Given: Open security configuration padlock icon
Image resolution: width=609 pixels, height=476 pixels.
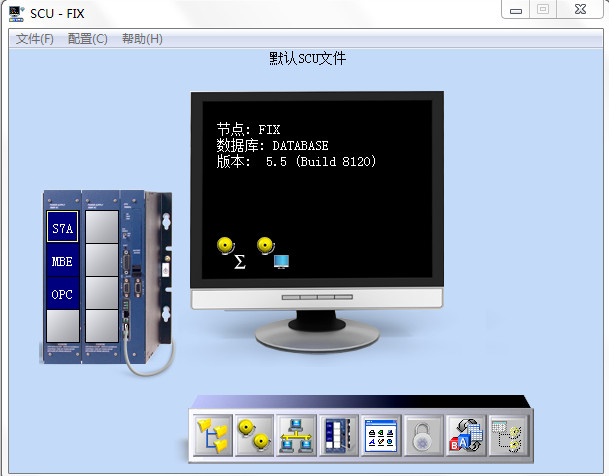Looking at the screenshot, I should click(x=423, y=436).
